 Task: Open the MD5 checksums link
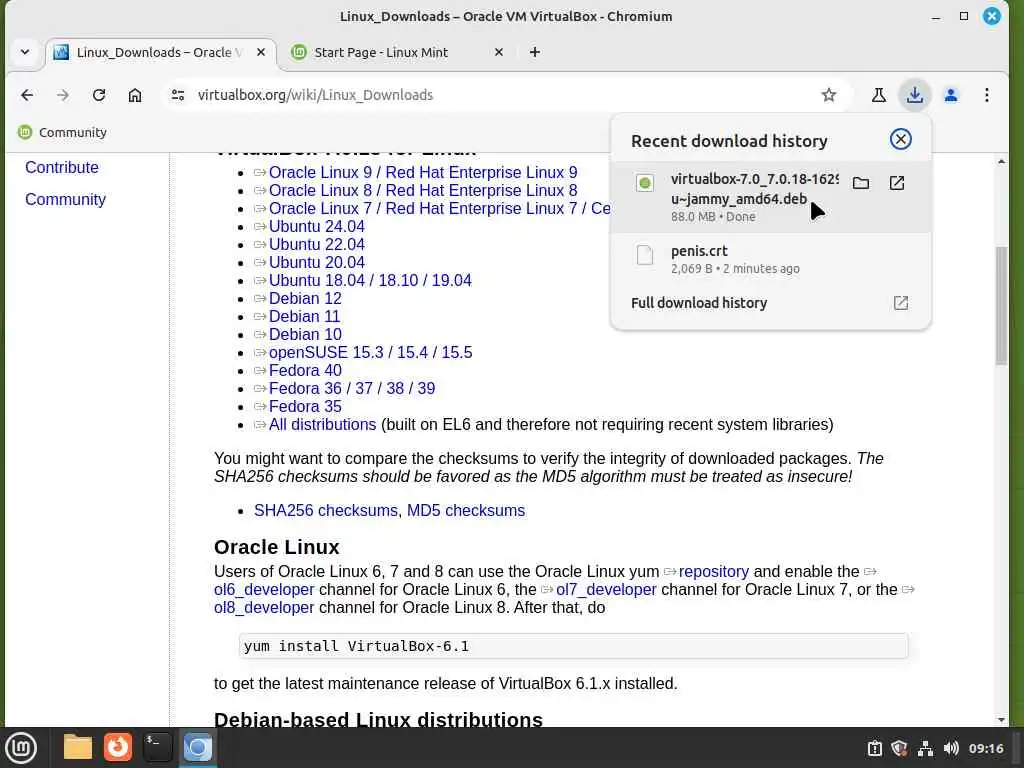pos(466,511)
